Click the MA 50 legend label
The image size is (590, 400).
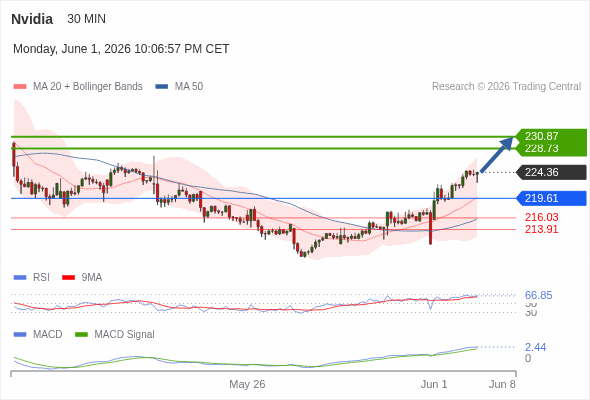189,87
